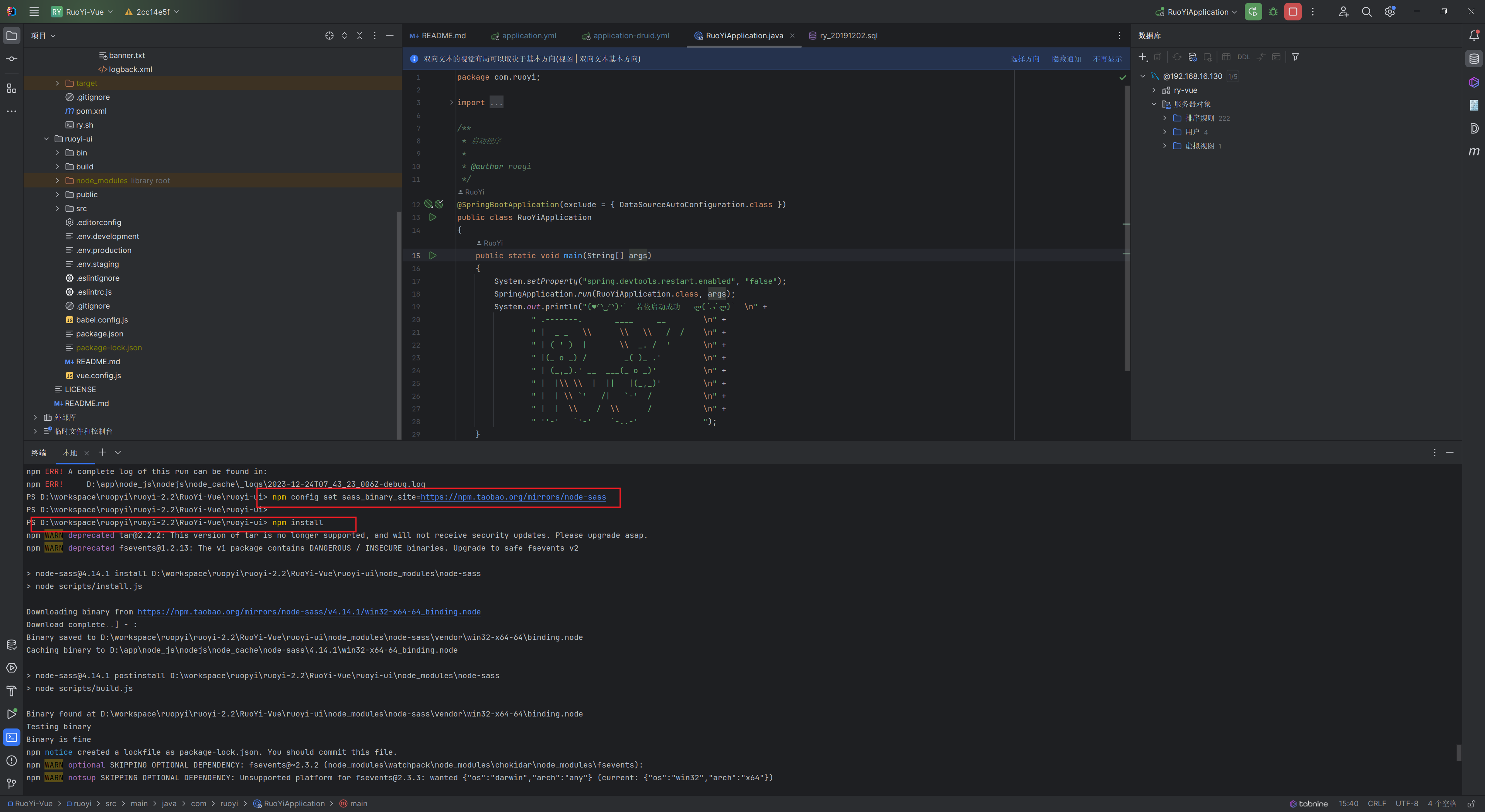The width and height of the screenshot is (1485, 812).
Task: Open the sass_binary_site taobao mirror link
Action: [513, 497]
